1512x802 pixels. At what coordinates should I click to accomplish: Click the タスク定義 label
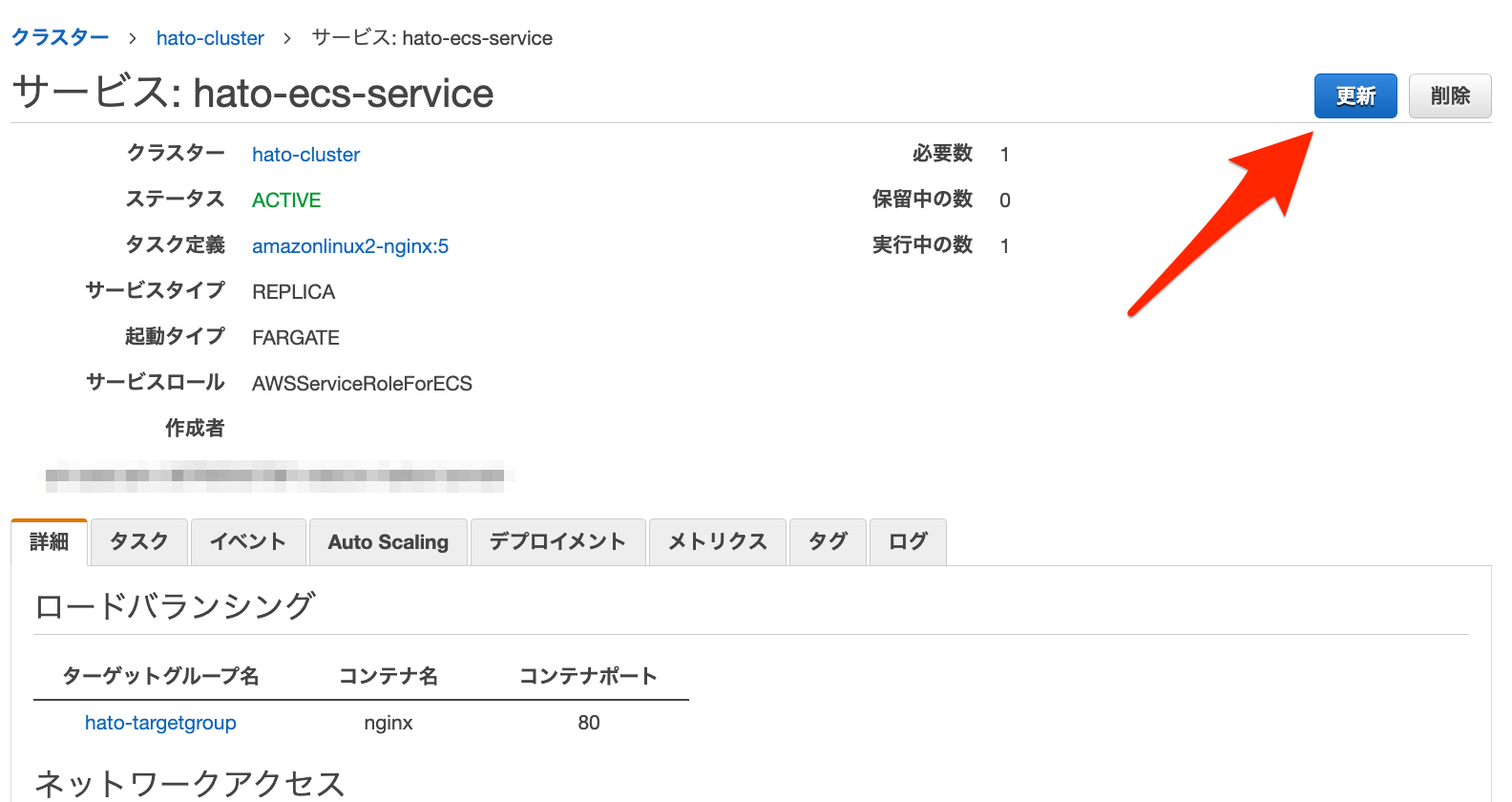point(176,244)
